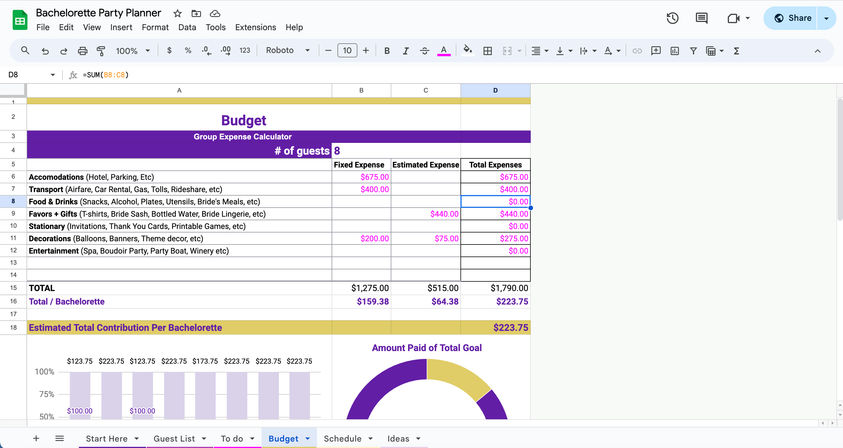Open the text wrapping dropdown

coord(588,51)
